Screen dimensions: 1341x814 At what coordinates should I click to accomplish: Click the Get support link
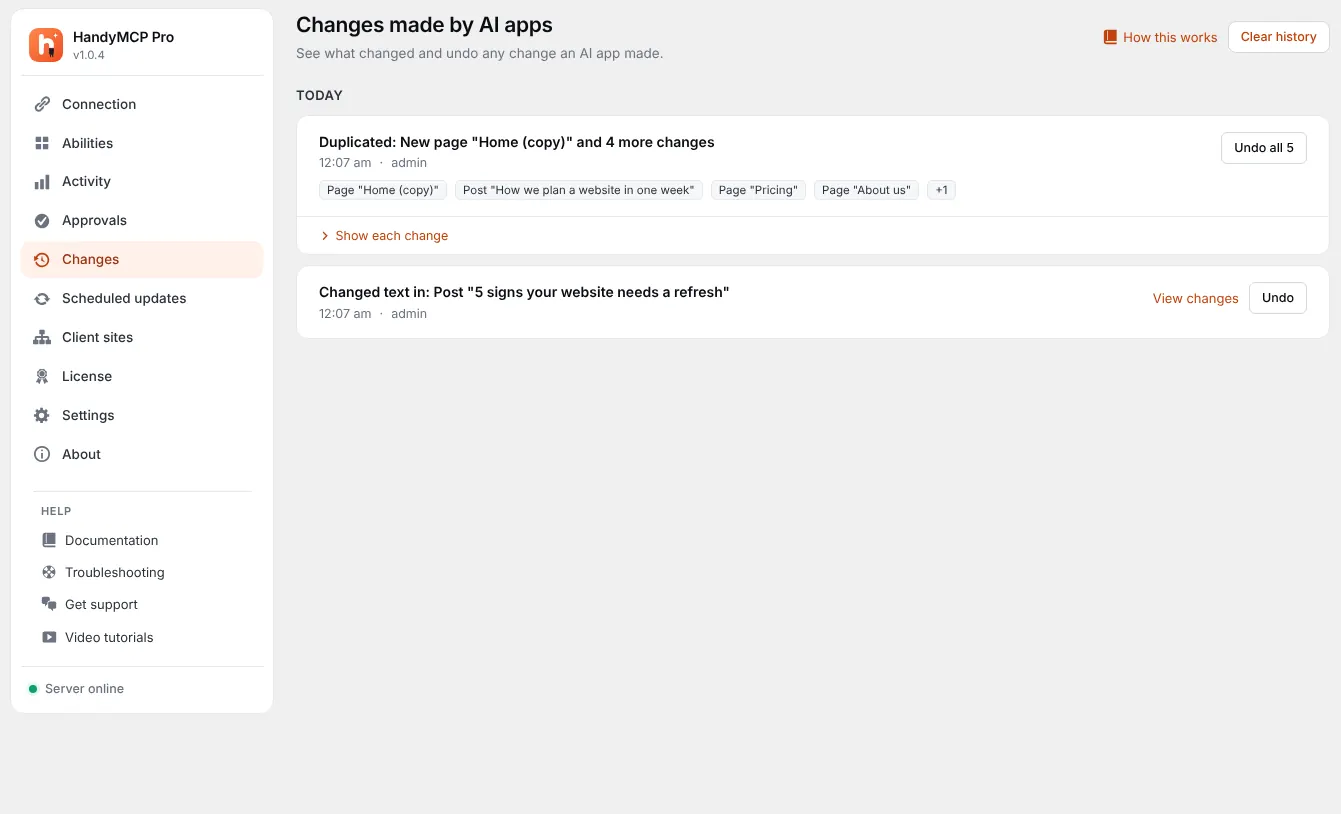click(101, 604)
